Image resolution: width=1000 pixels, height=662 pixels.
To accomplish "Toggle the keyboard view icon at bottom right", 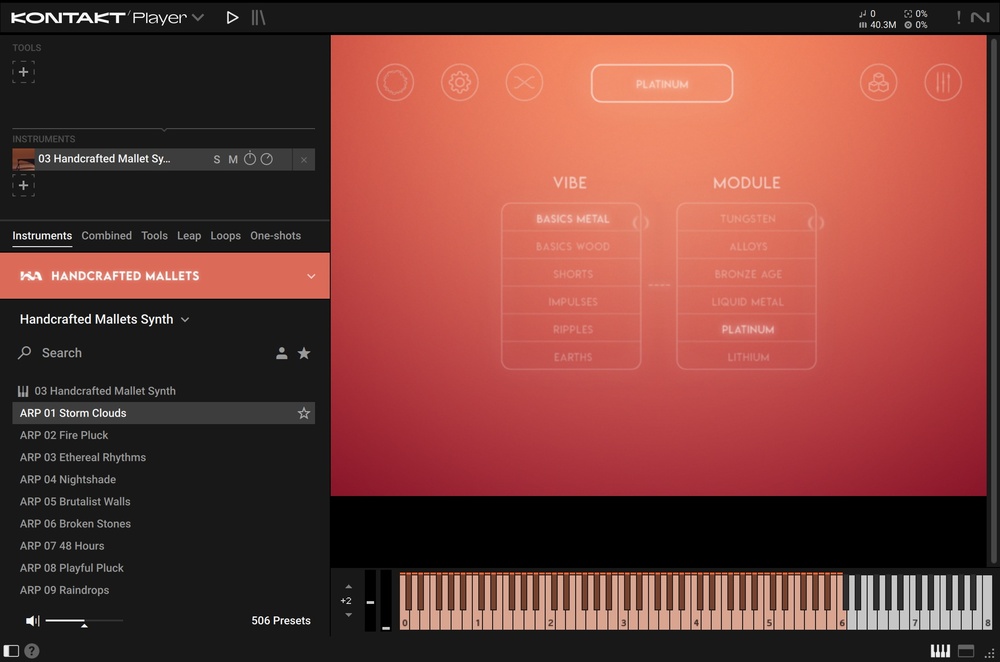I will point(940,651).
